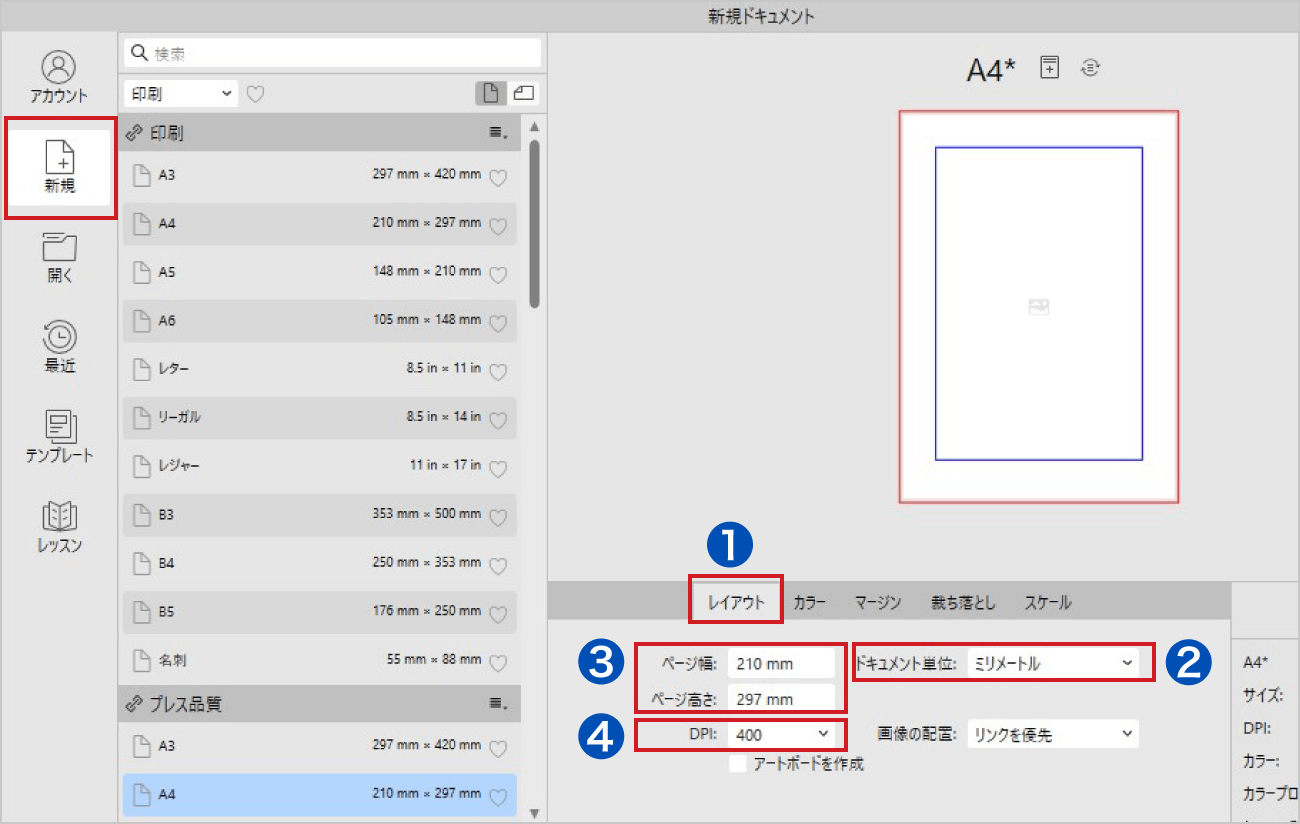Open the 開く folder section

(60, 257)
